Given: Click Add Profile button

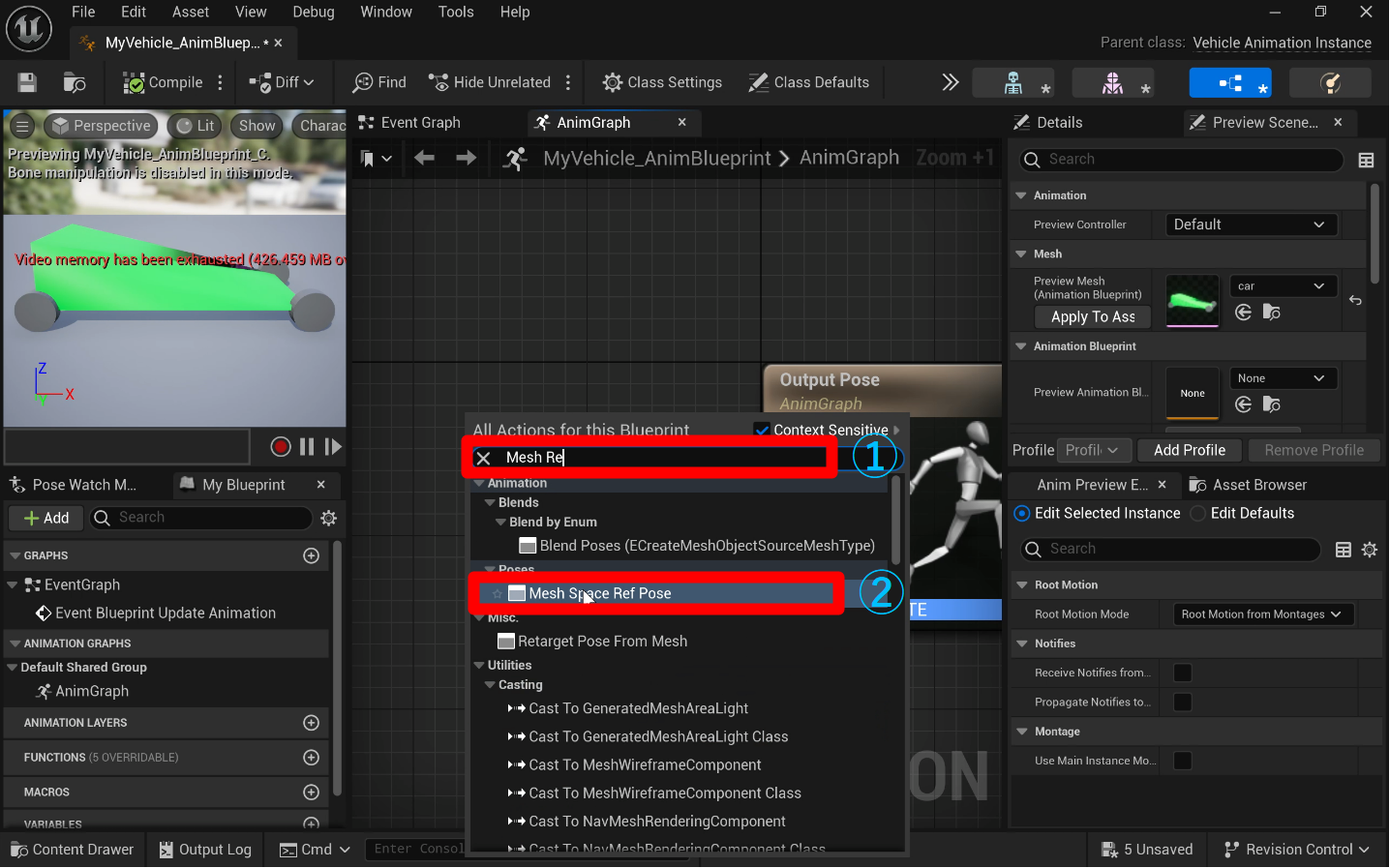Looking at the screenshot, I should coord(1190,450).
